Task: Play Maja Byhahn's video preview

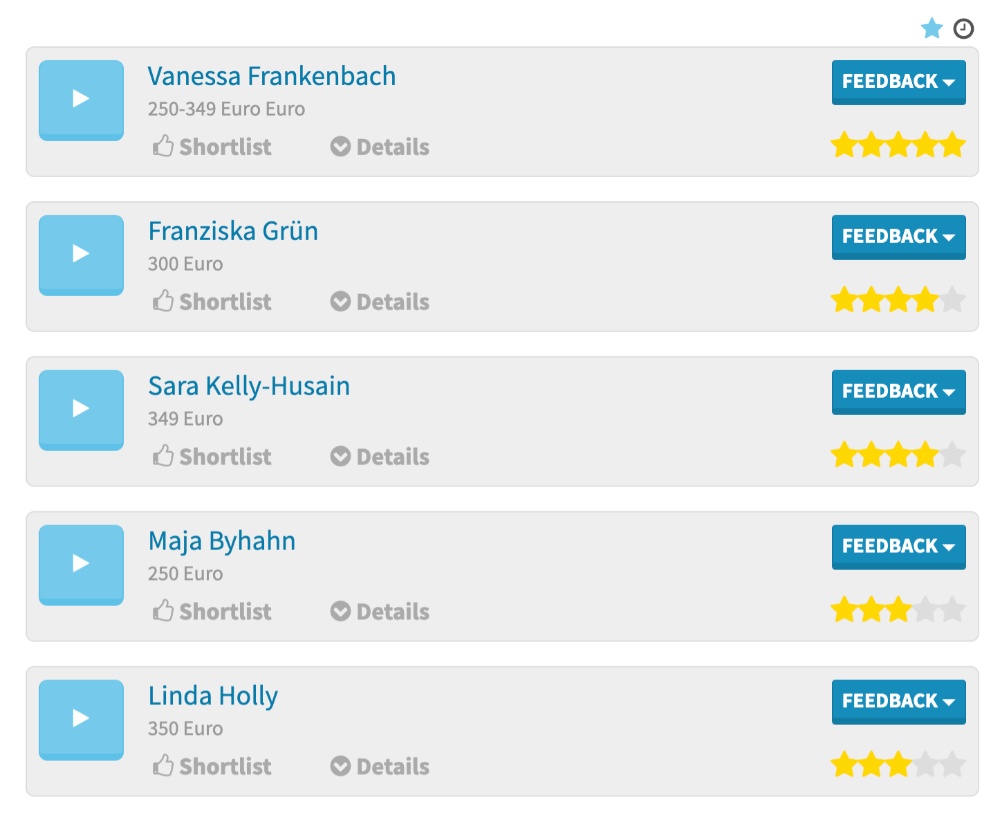Action: [80, 565]
